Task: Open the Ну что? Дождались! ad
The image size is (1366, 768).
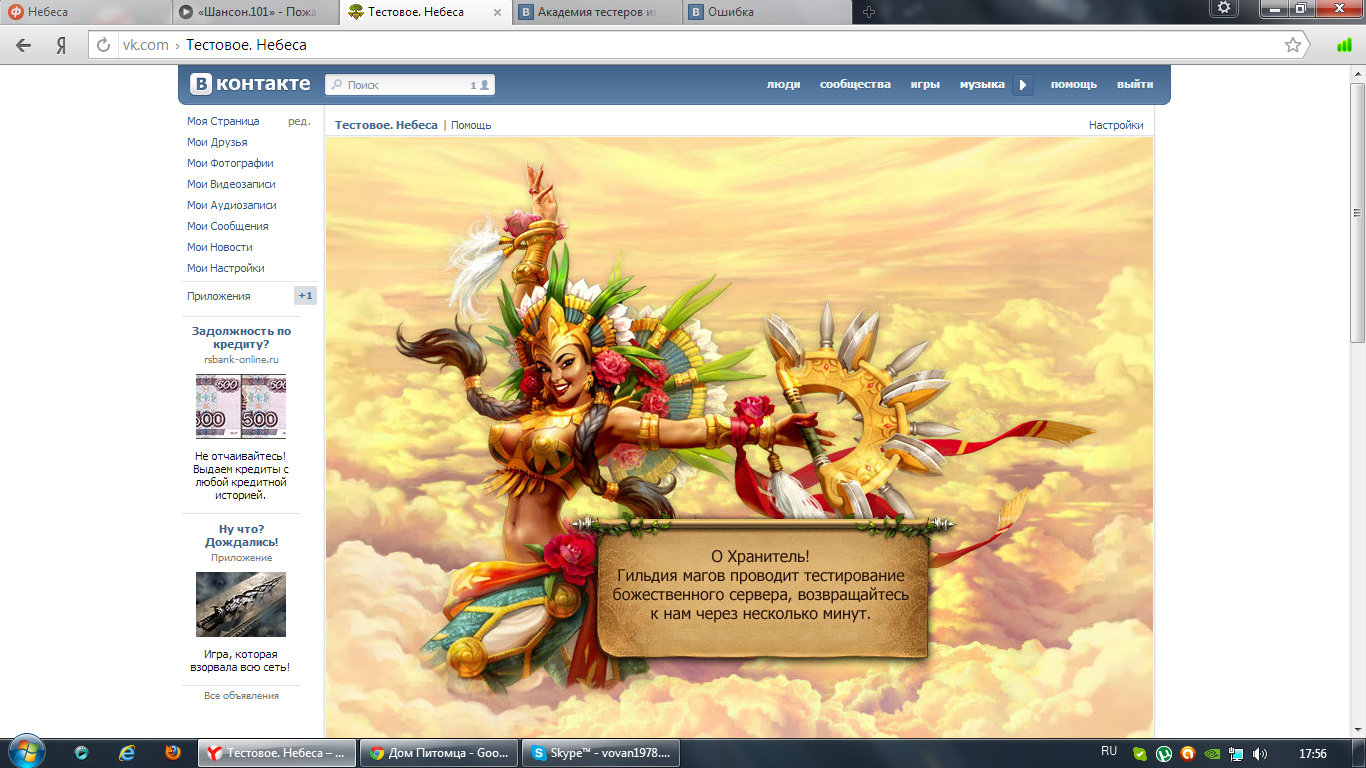Action: [241, 535]
